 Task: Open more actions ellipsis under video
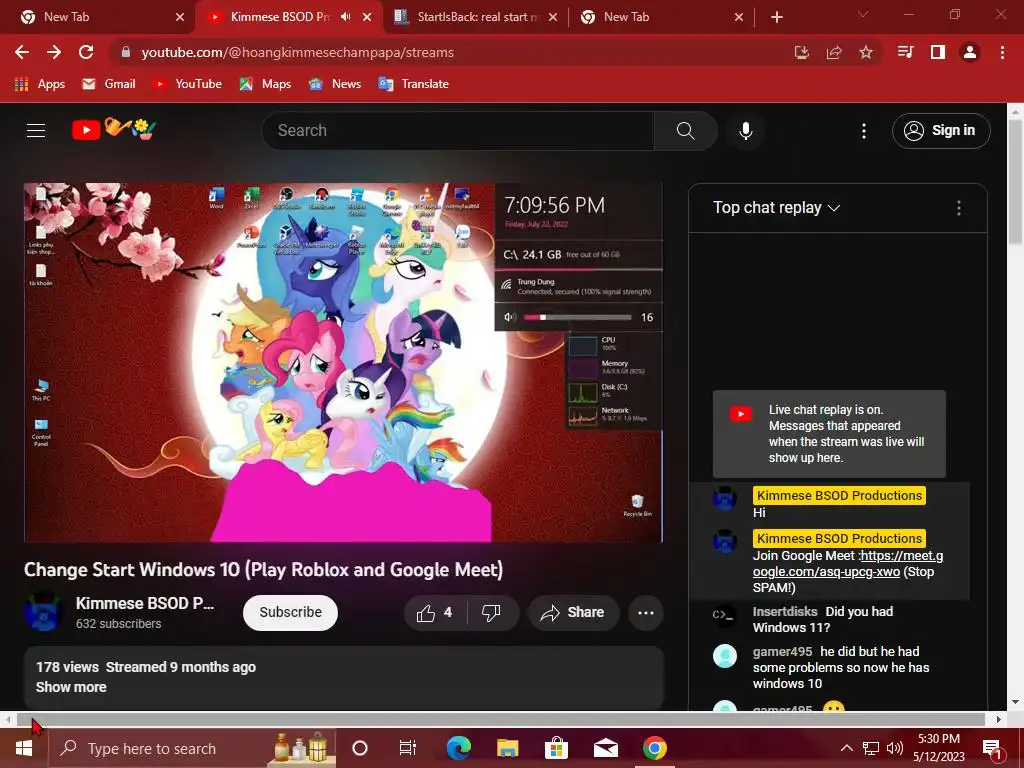[646, 613]
